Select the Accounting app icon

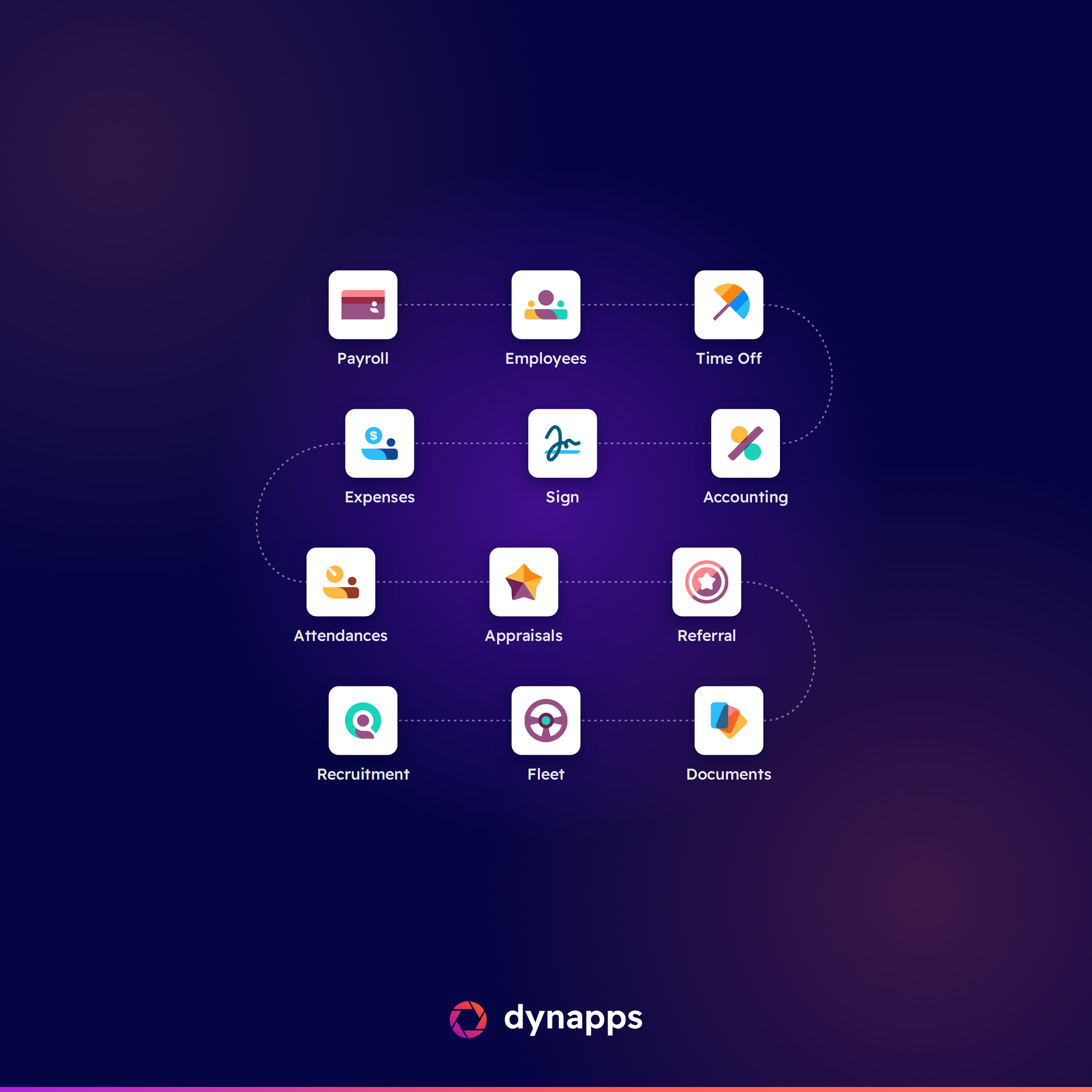746,443
